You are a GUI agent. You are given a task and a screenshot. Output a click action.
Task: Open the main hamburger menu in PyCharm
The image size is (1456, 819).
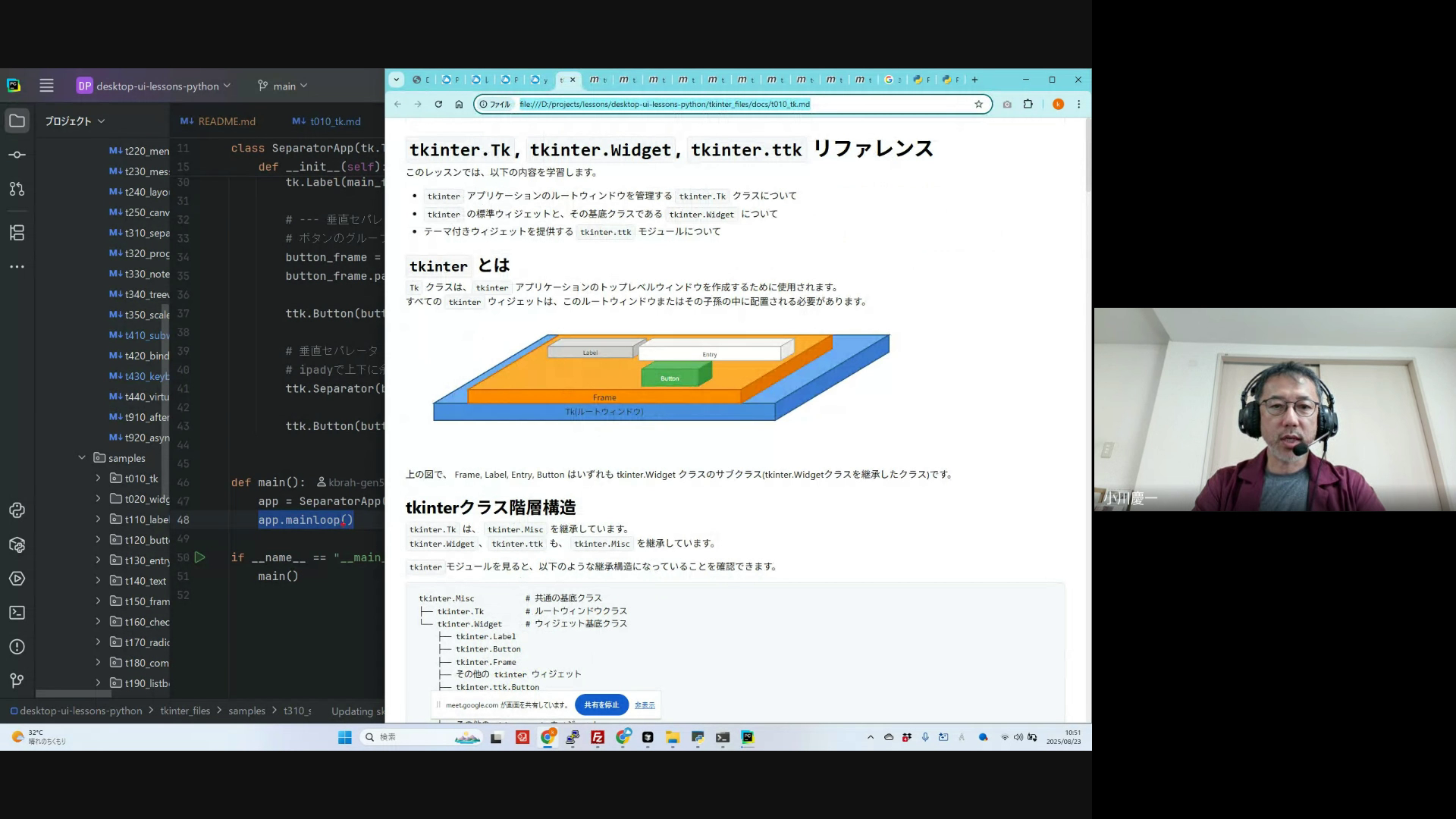coord(46,86)
